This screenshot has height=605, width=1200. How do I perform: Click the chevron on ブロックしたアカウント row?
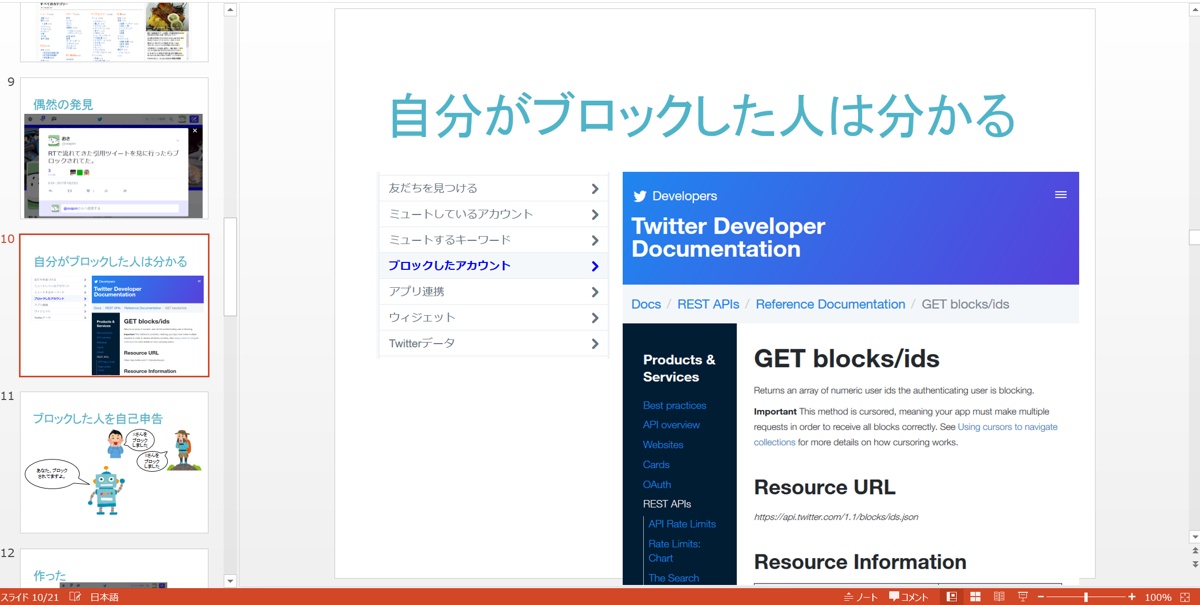pos(595,266)
